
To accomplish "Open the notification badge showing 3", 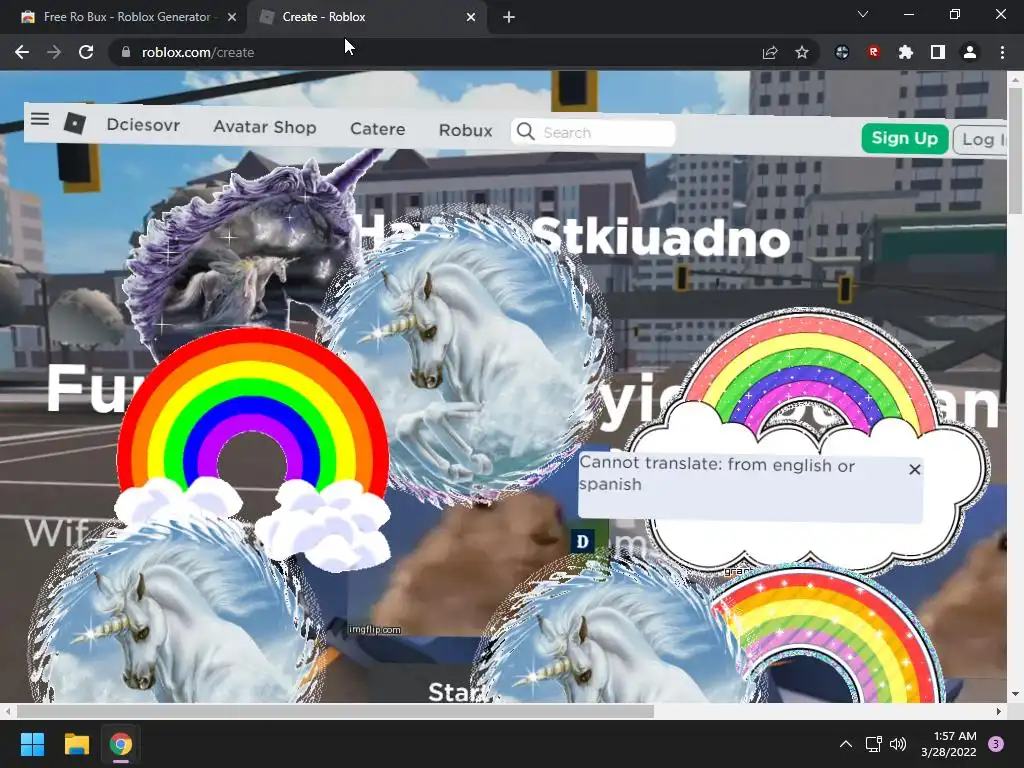I will click(x=996, y=744).
